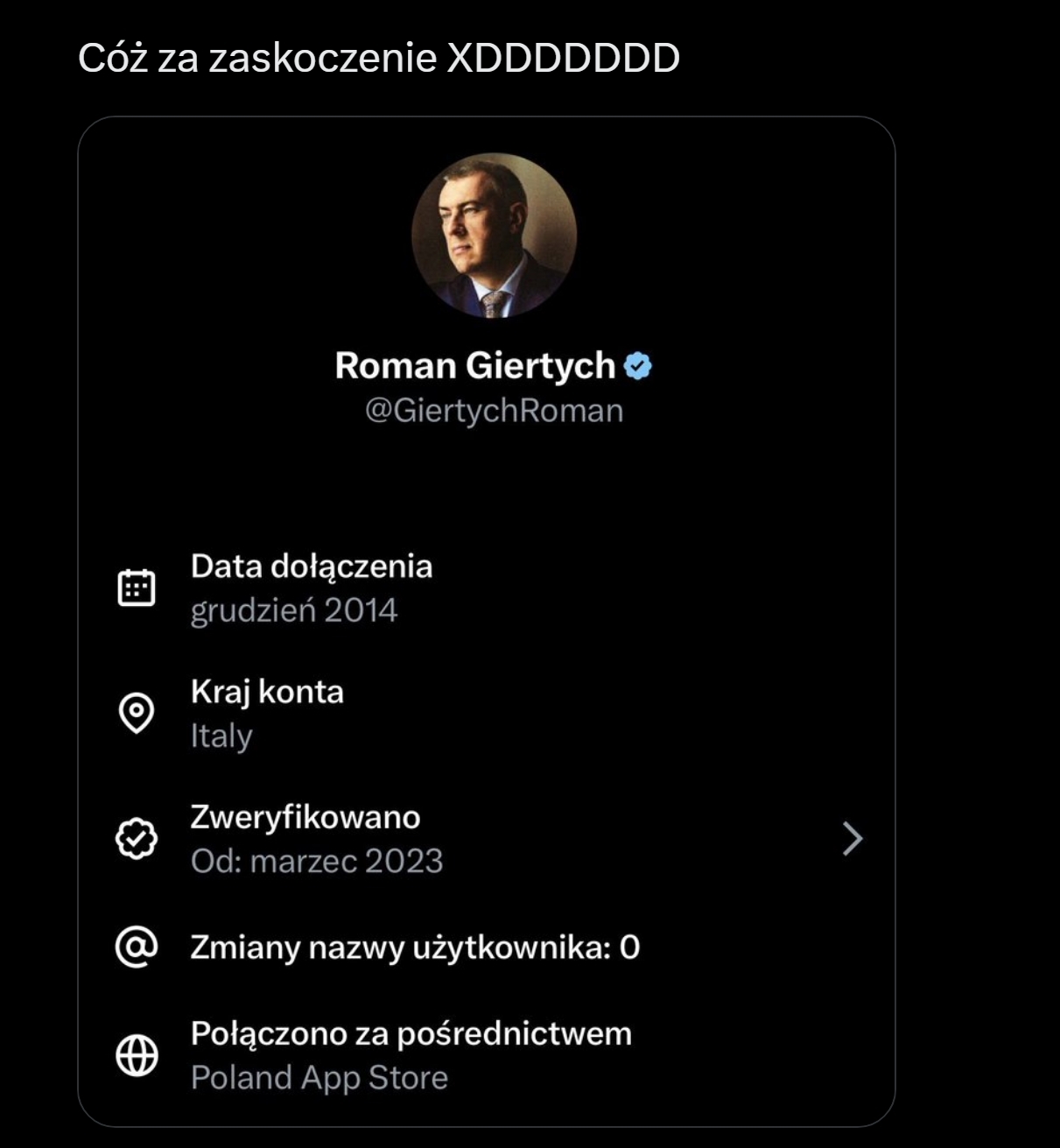Click the Italy account country value

pos(221,736)
